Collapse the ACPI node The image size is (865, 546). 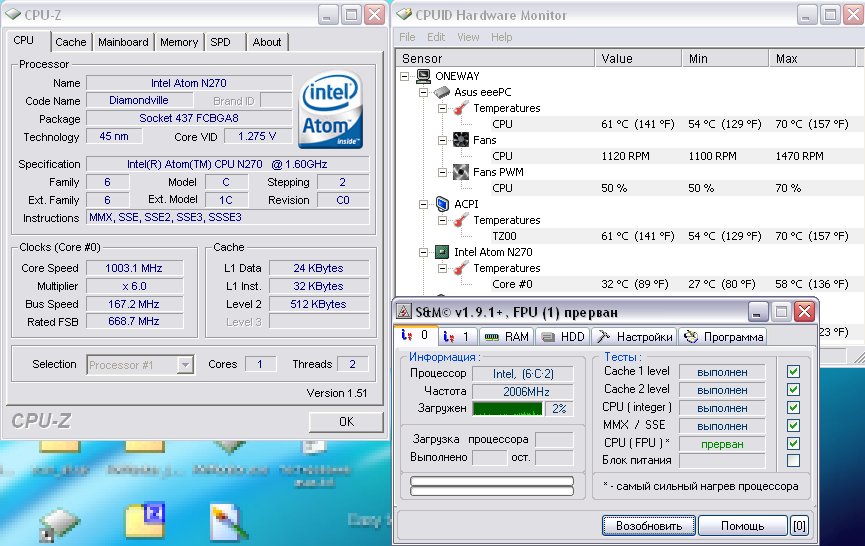(x=423, y=204)
